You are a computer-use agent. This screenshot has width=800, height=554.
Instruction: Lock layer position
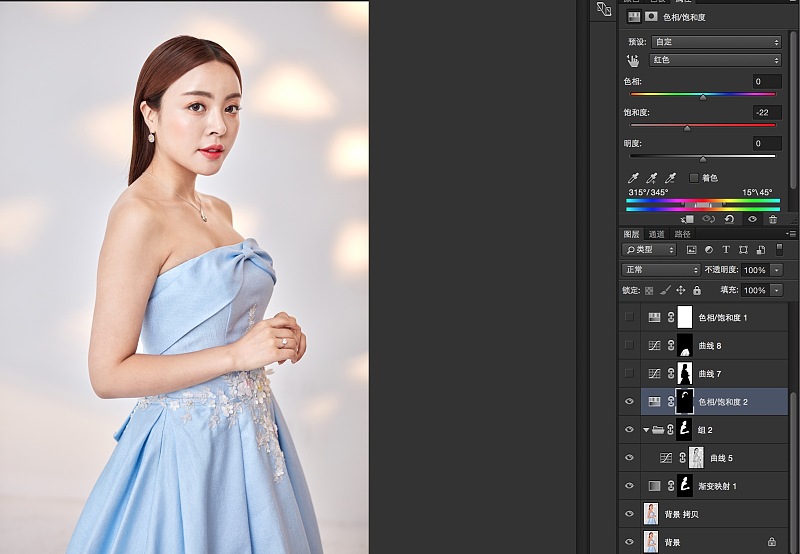pos(681,290)
